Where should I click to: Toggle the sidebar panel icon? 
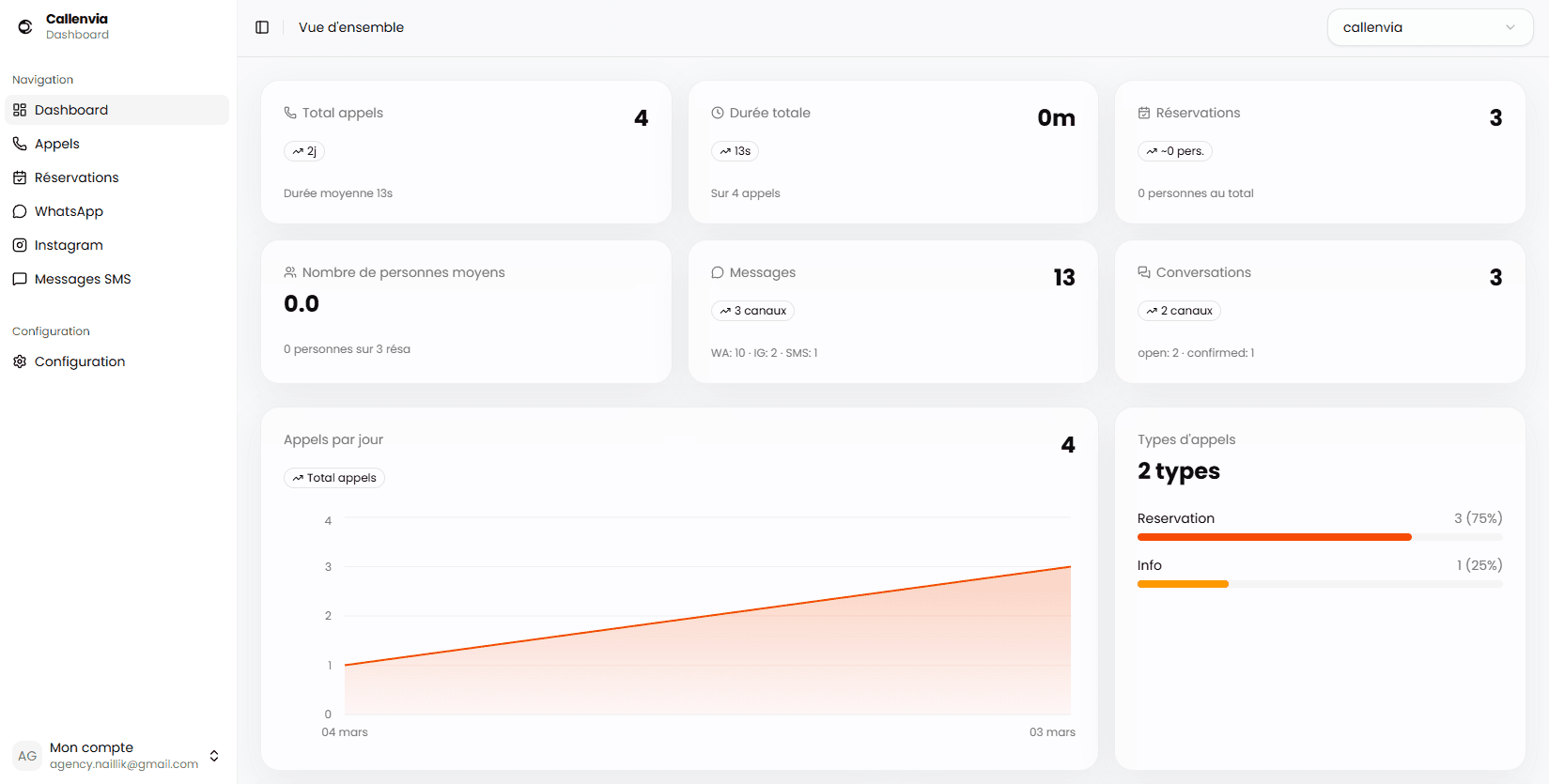pos(262,27)
